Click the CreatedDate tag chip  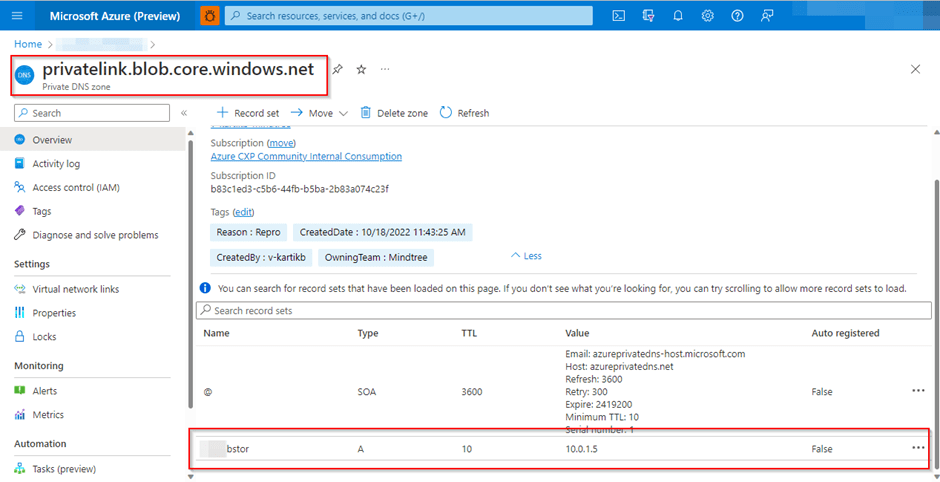tap(383, 232)
